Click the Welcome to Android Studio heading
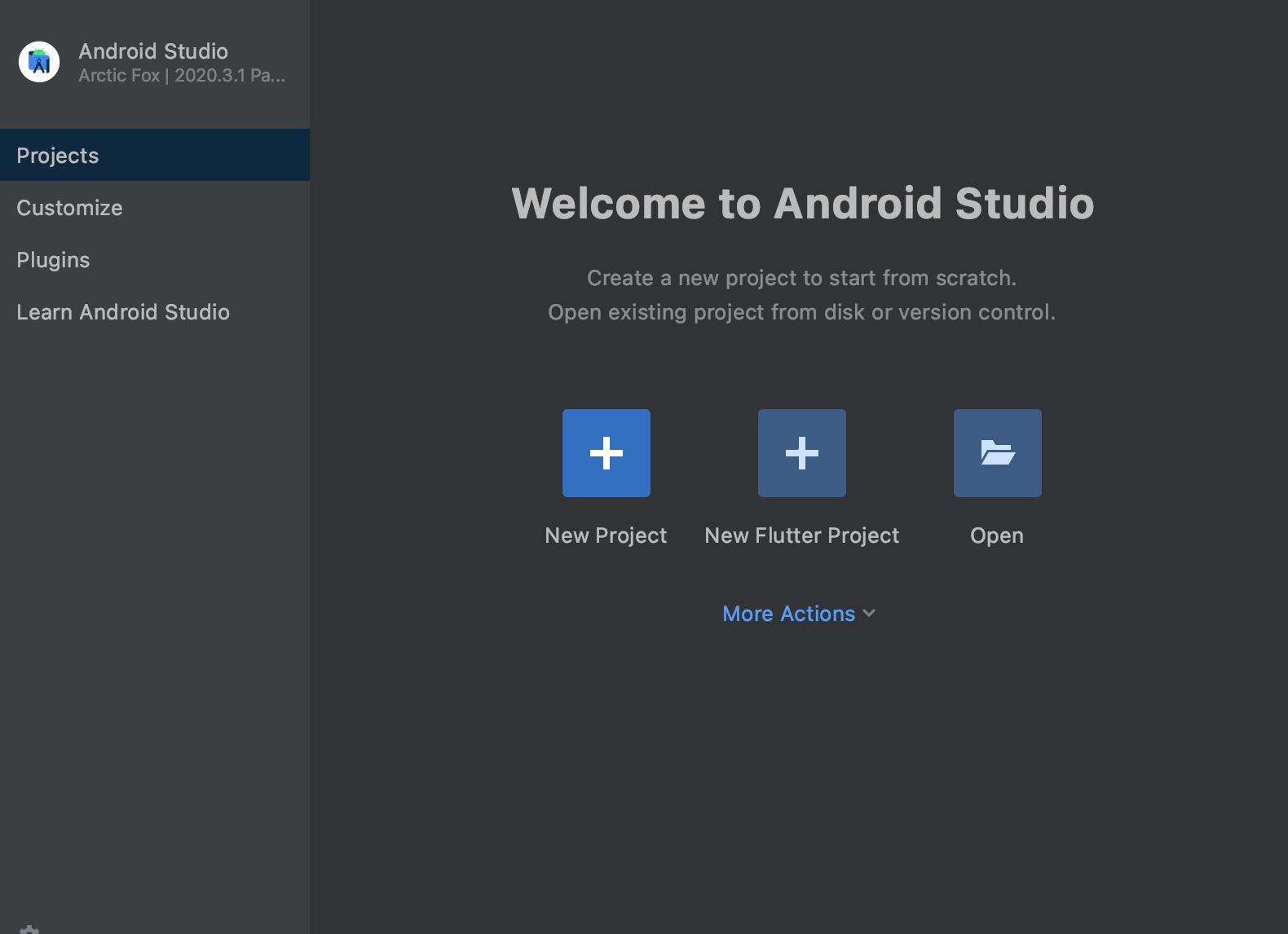Screen dimensions: 1288x934 803,203
